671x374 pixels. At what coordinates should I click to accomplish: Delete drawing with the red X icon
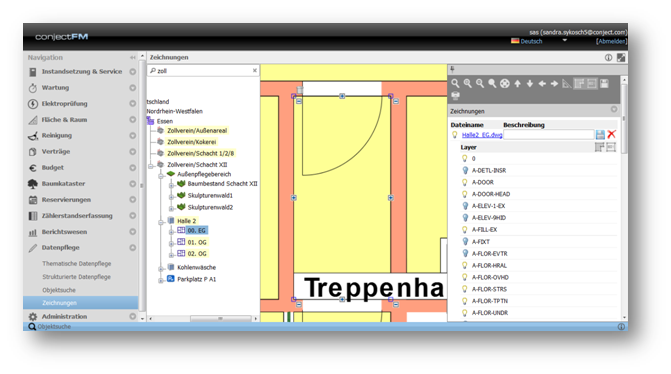pos(612,134)
